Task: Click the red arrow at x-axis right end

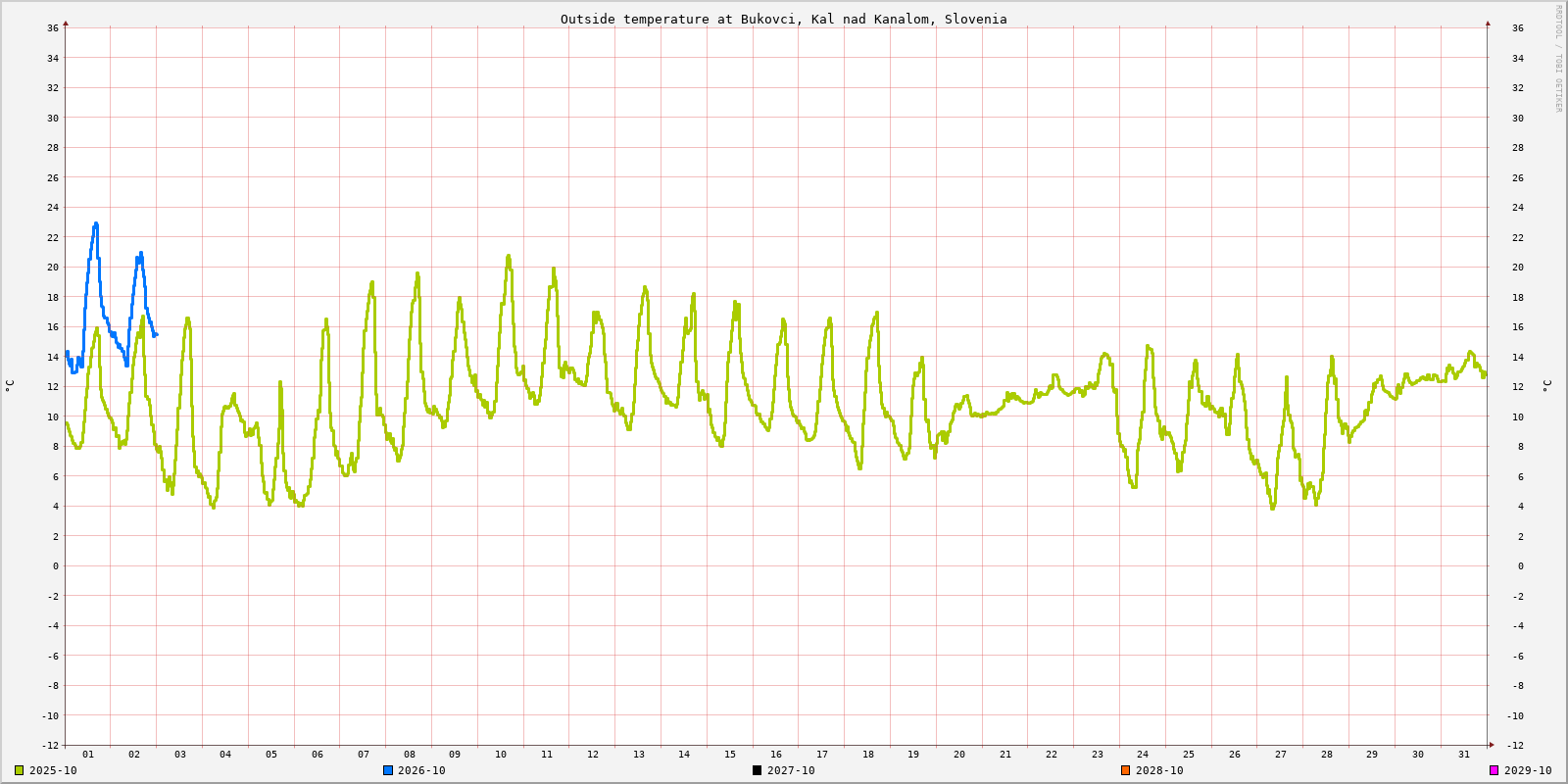Action: (x=1492, y=745)
